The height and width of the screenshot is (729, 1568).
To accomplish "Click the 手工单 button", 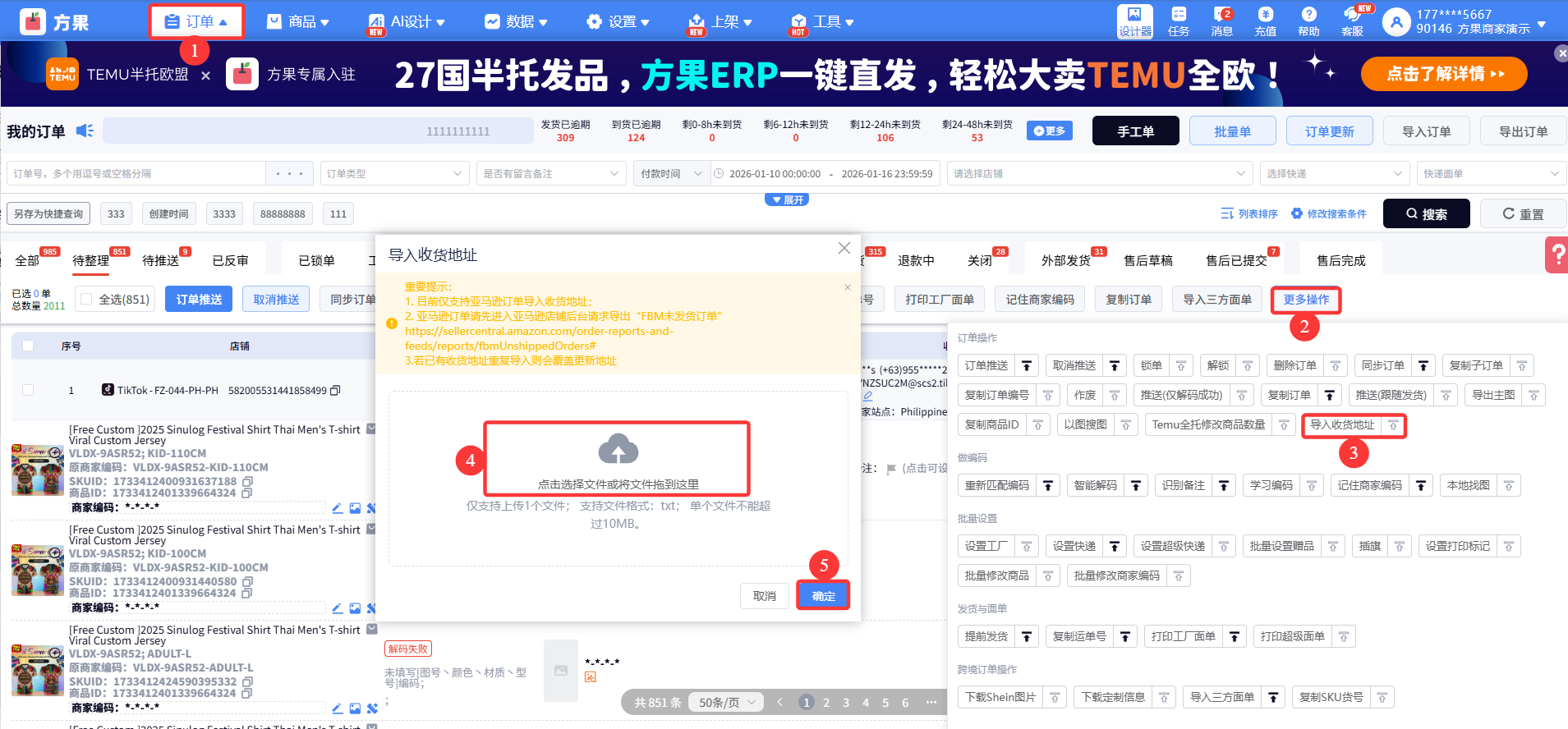I will (x=1136, y=131).
